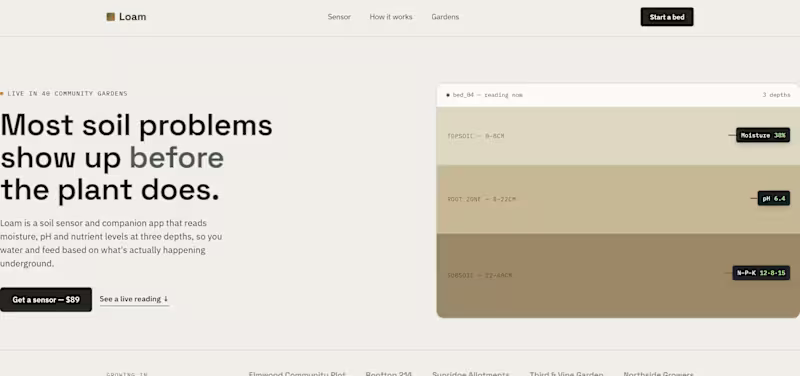Click the grey word 'before' in headline
This screenshot has width=800, height=376.
(177, 158)
